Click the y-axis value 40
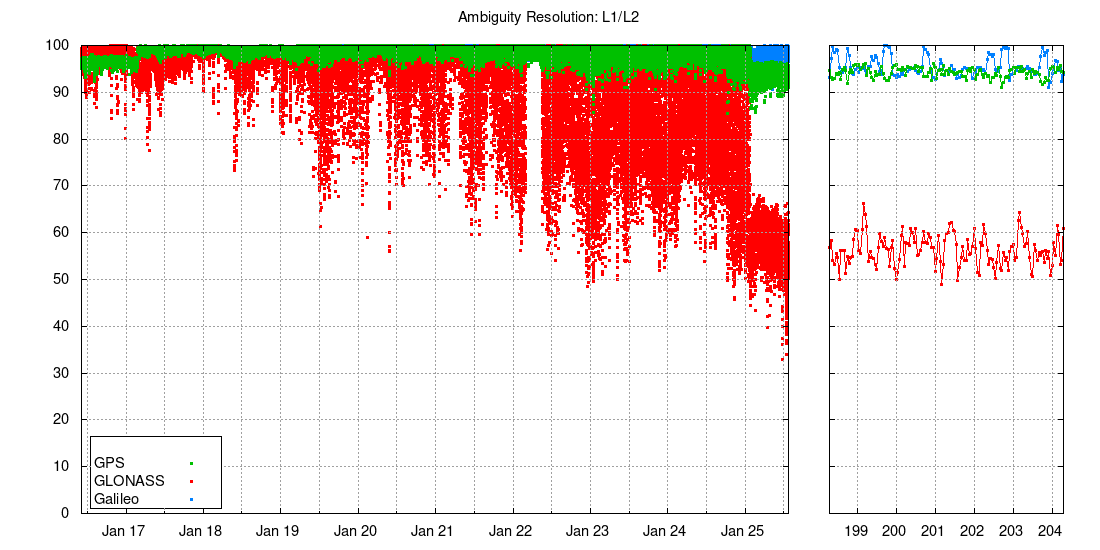The height and width of the screenshot is (550, 1100). [62, 326]
